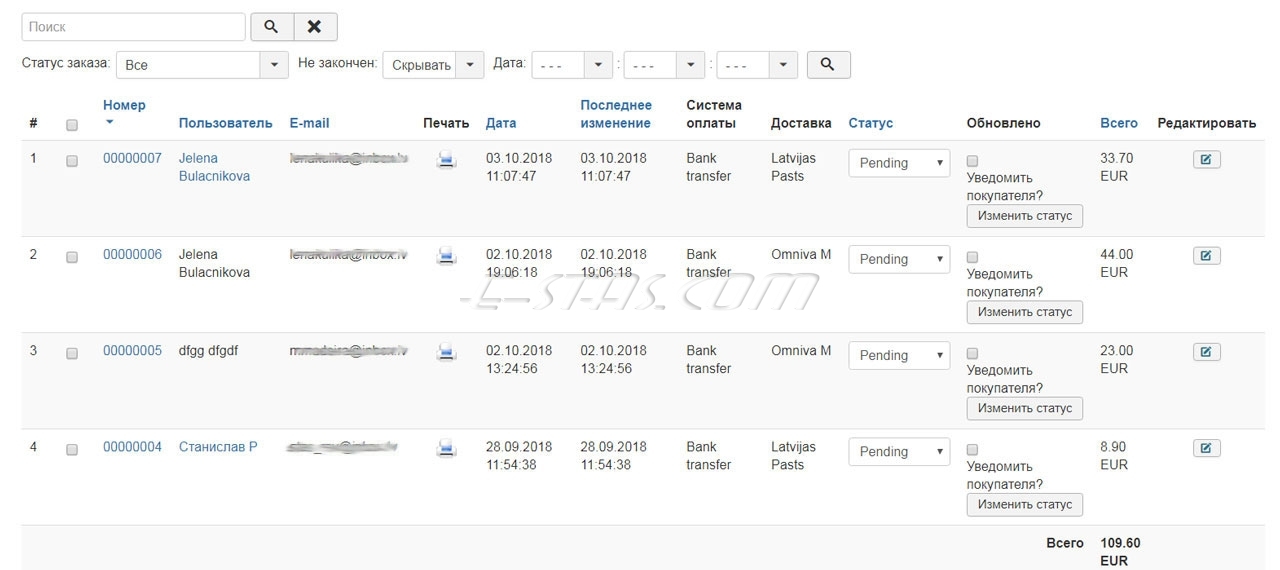Click the 8.90 EUR amount cell
The width and height of the screenshot is (1280, 570).
(x=1114, y=456)
